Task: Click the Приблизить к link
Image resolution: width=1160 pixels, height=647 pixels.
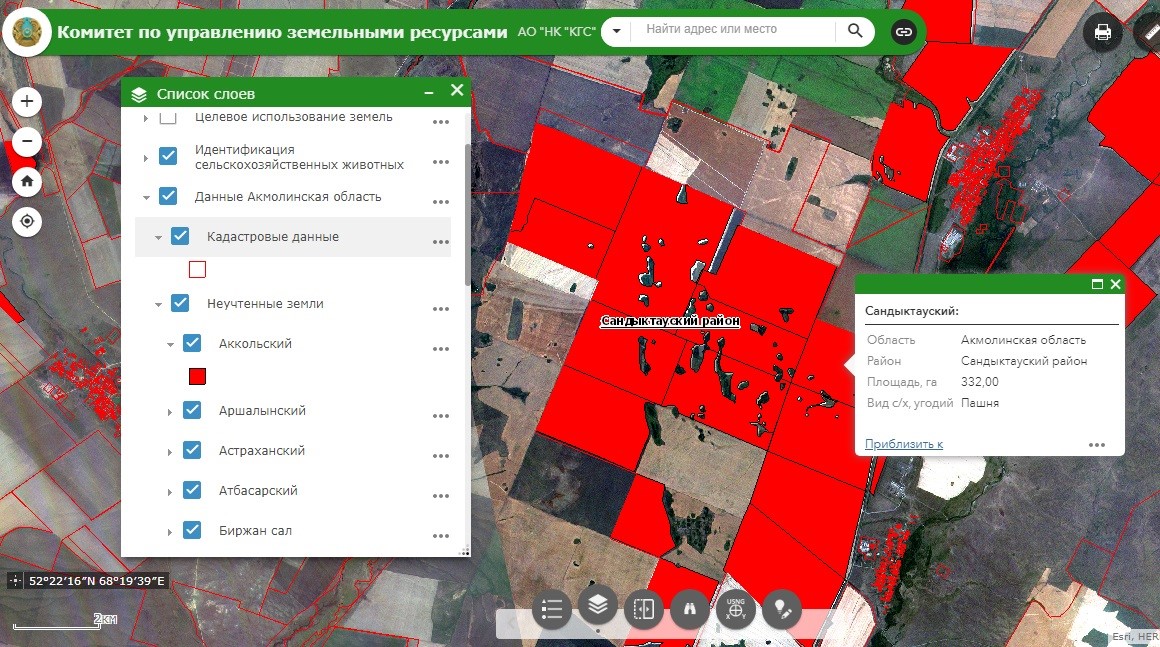Action: [904, 444]
